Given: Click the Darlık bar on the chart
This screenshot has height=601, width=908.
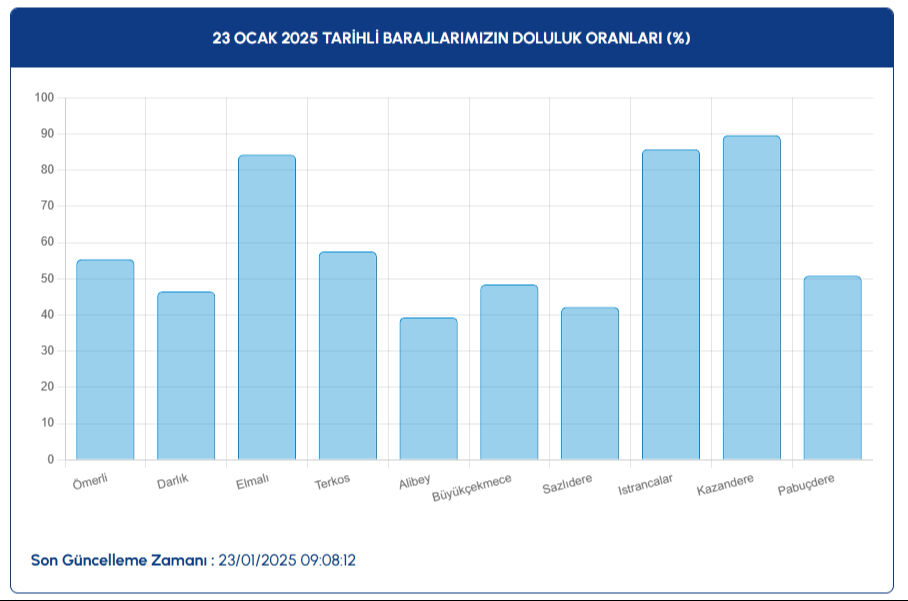Looking at the screenshot, I should pos(184,375).
